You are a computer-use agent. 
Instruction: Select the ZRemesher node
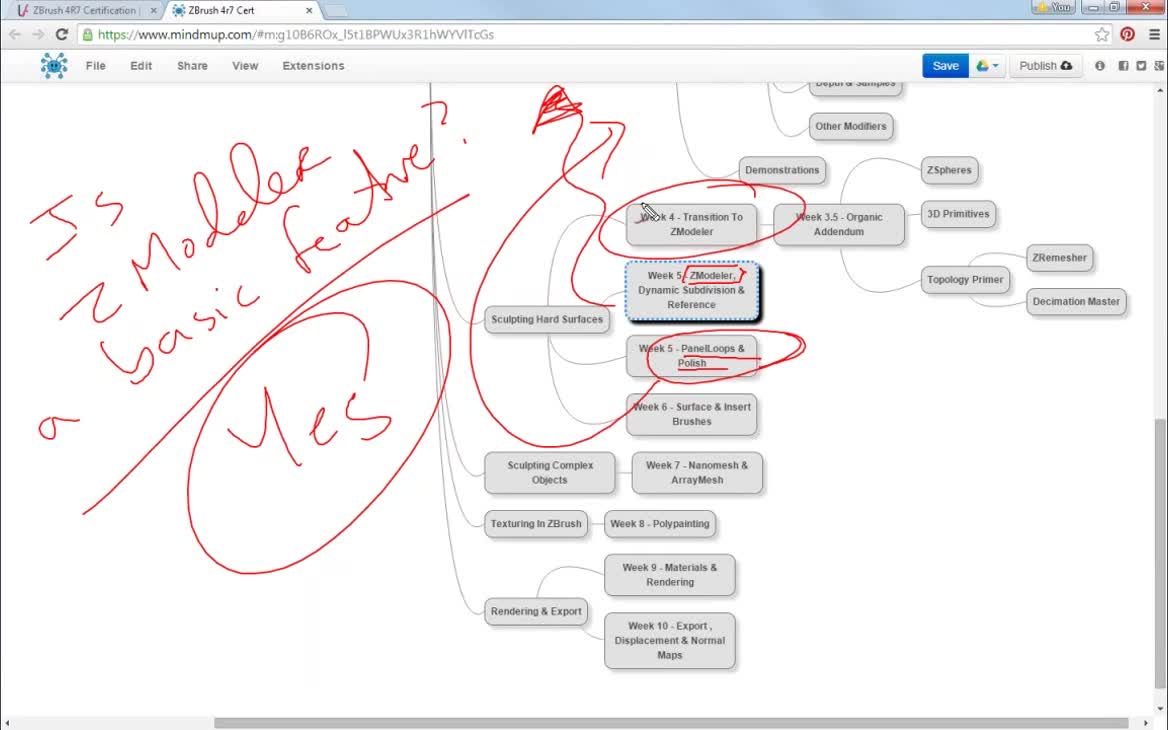[x=1059, y=258]
